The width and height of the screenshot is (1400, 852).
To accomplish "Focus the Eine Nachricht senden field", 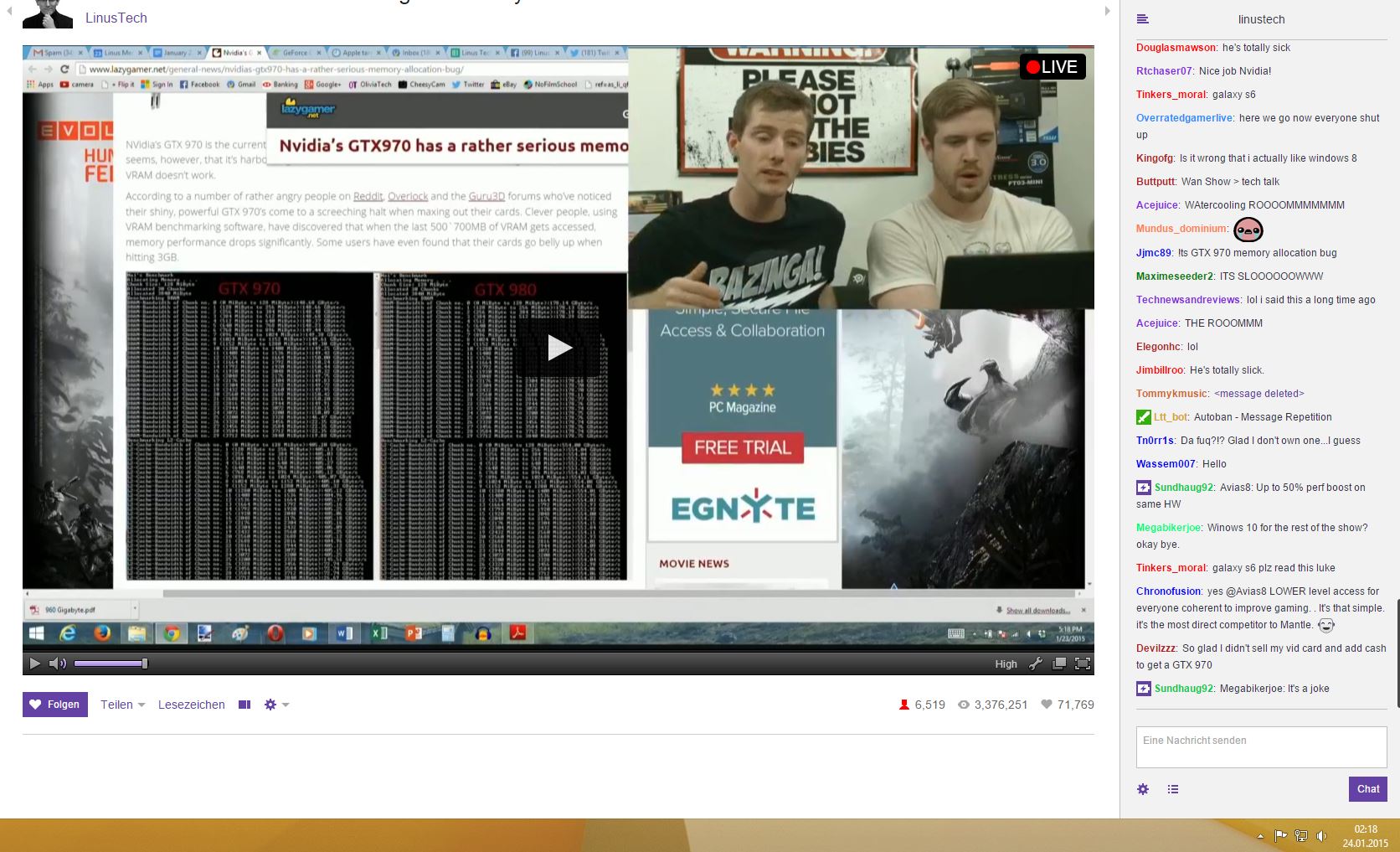I will [x=1261, y=746].
